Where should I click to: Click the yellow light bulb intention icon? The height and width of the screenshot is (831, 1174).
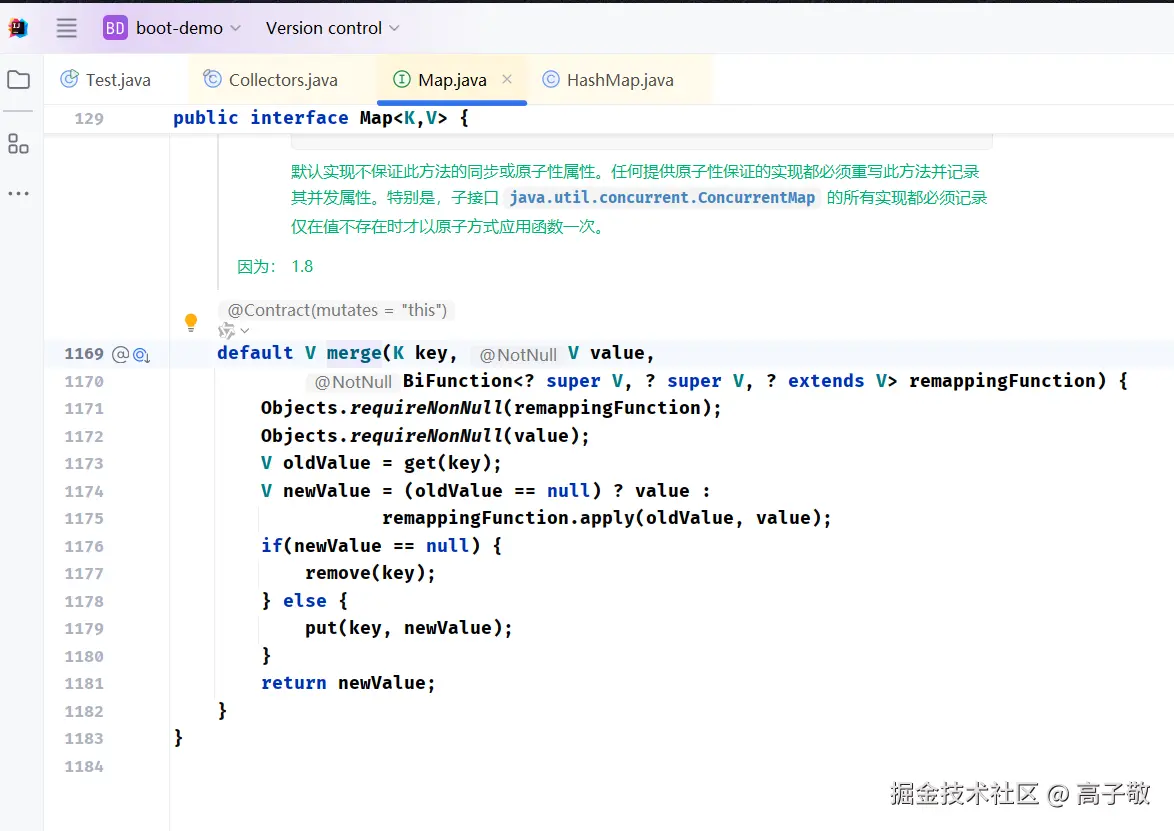(191, 322)
